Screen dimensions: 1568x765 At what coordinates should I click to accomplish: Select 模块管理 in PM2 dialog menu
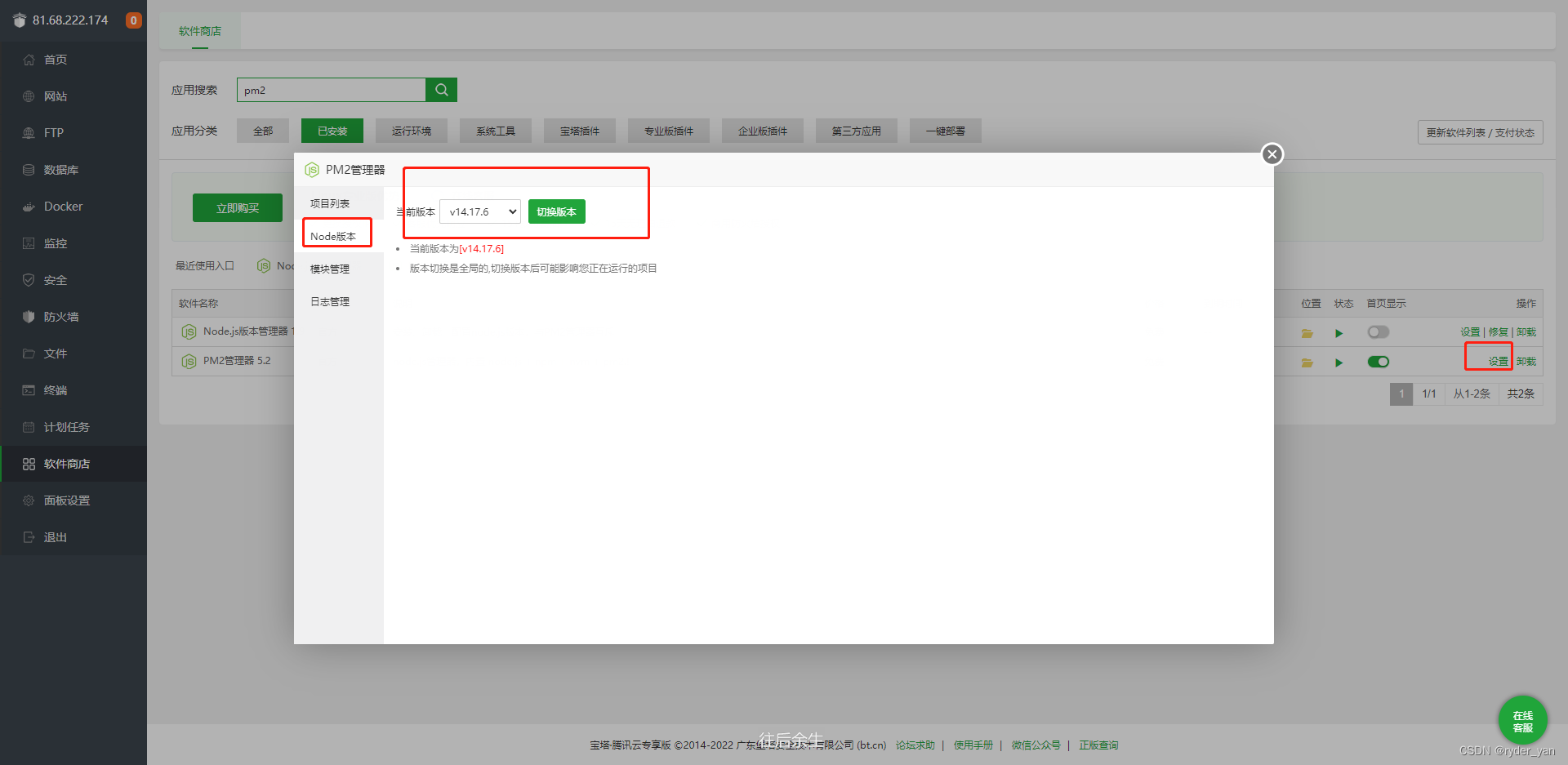pos(339,269)
